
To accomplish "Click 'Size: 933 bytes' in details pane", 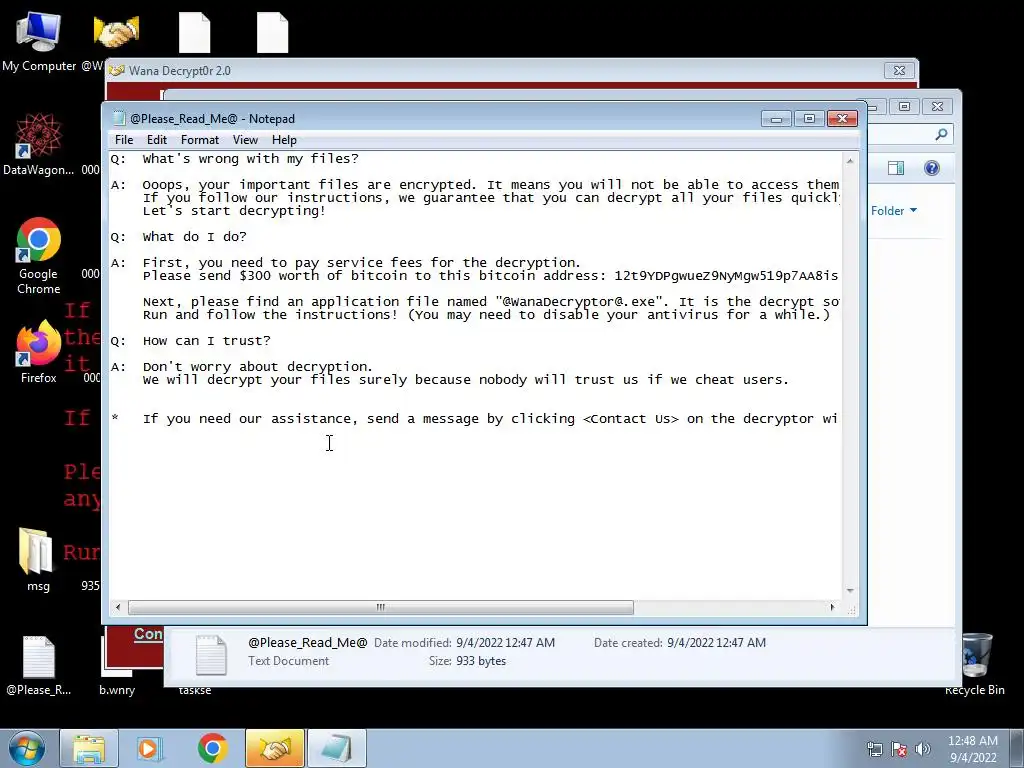I will 467,661.
